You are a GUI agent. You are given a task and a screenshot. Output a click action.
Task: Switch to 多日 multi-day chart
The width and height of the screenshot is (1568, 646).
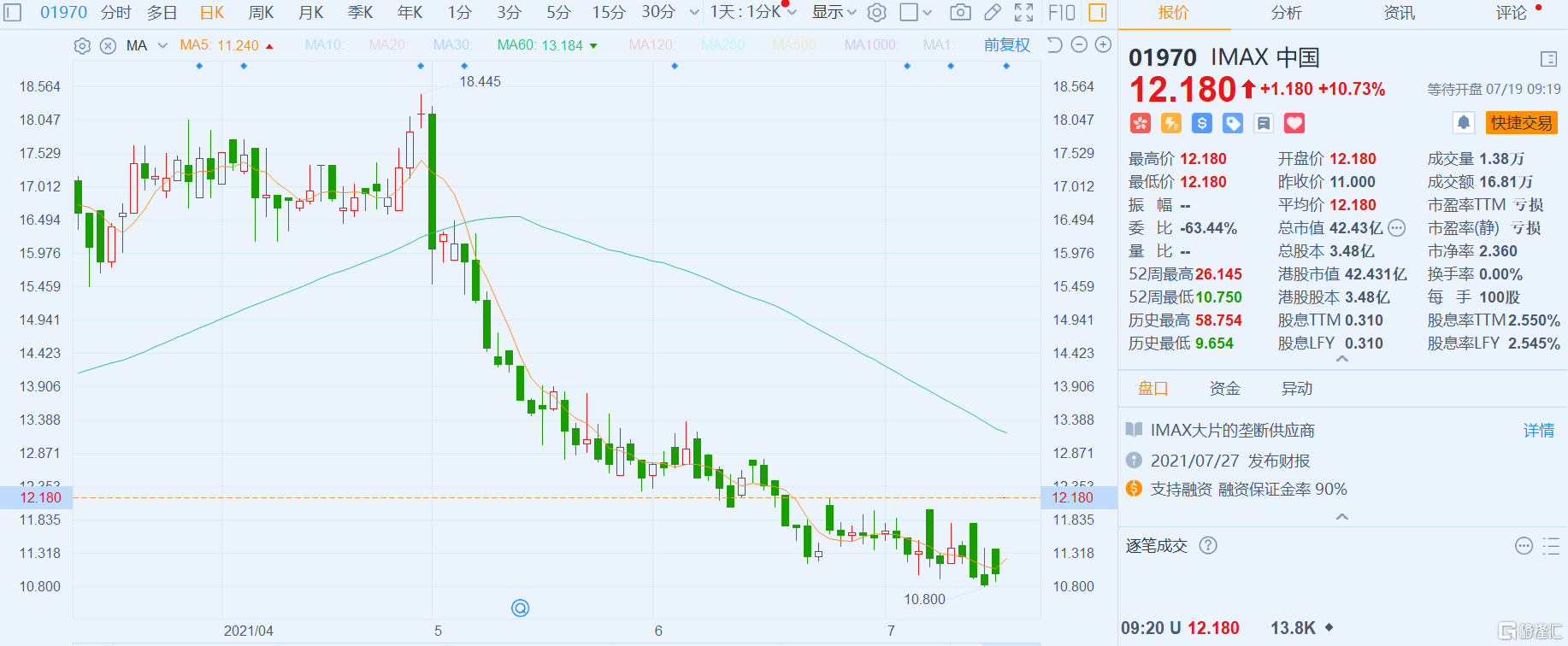pyautogui.click(x=162, y=12)
